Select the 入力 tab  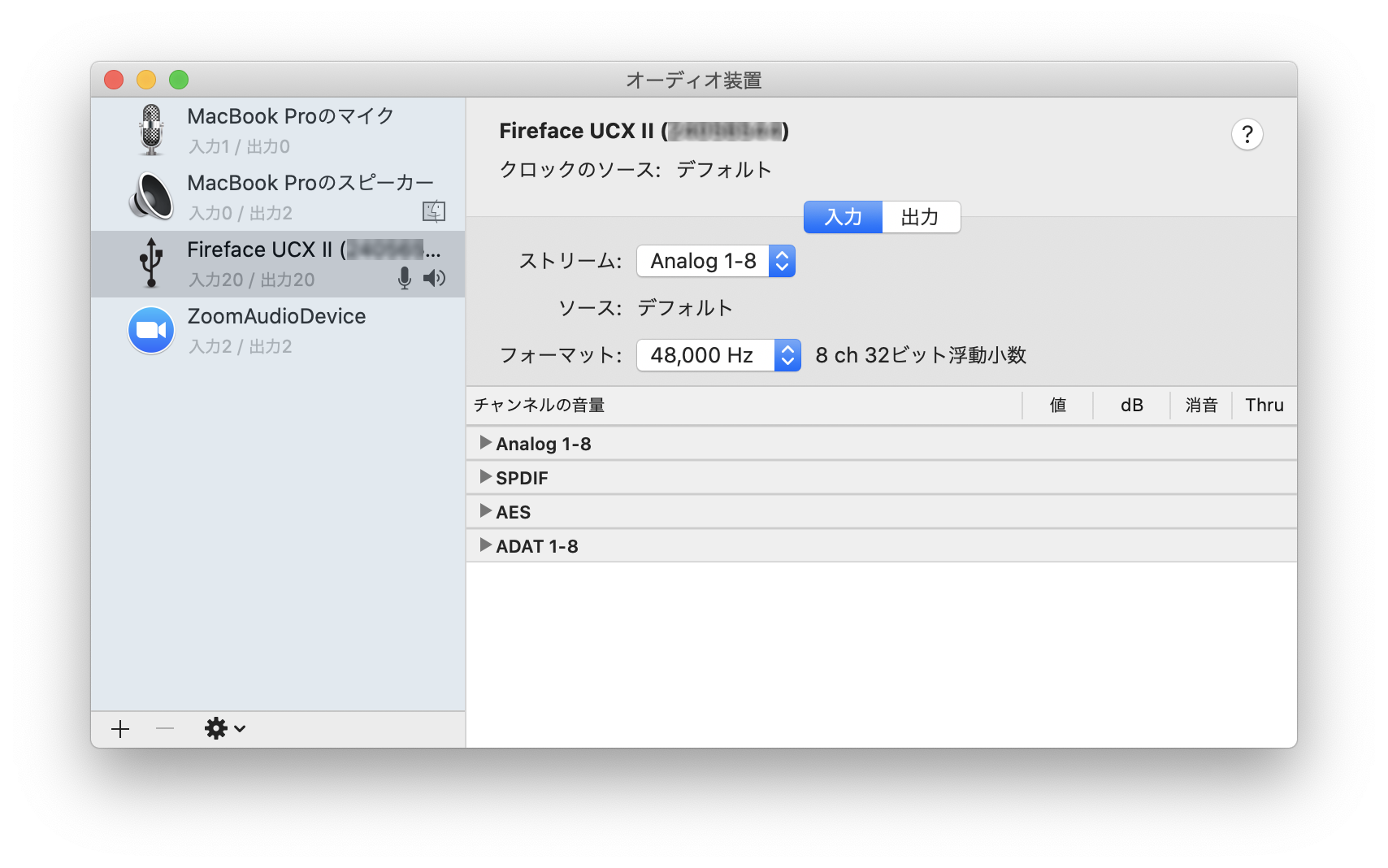[842, 217]
